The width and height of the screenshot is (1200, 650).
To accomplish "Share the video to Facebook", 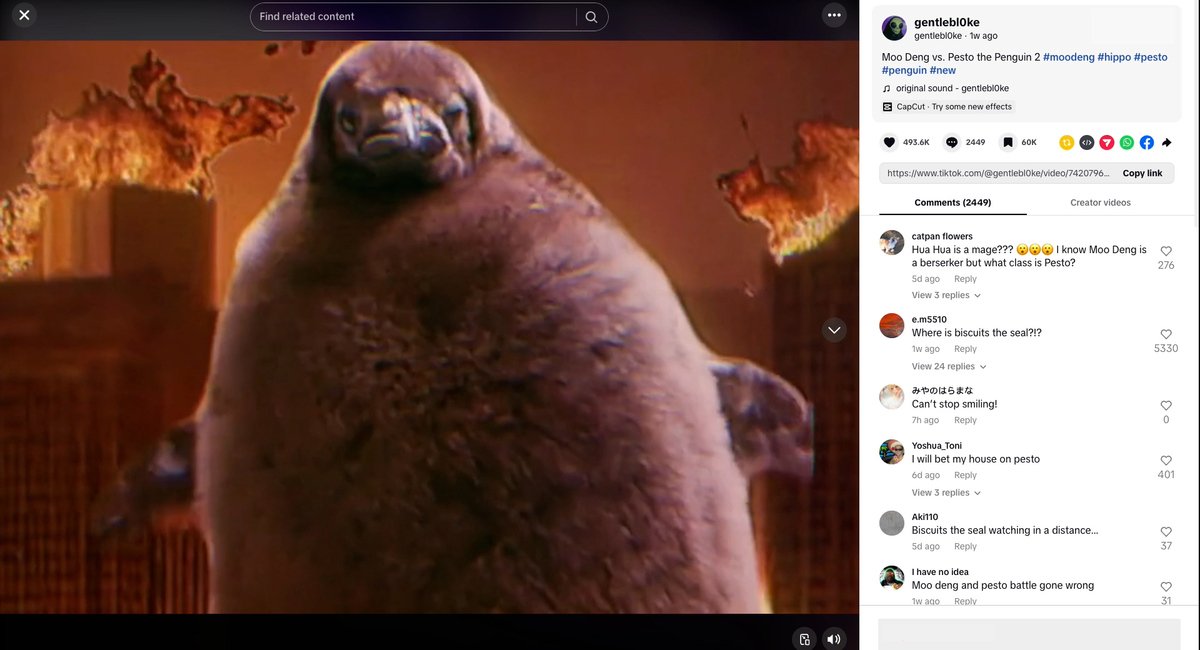I will (x=1147, y=143).
